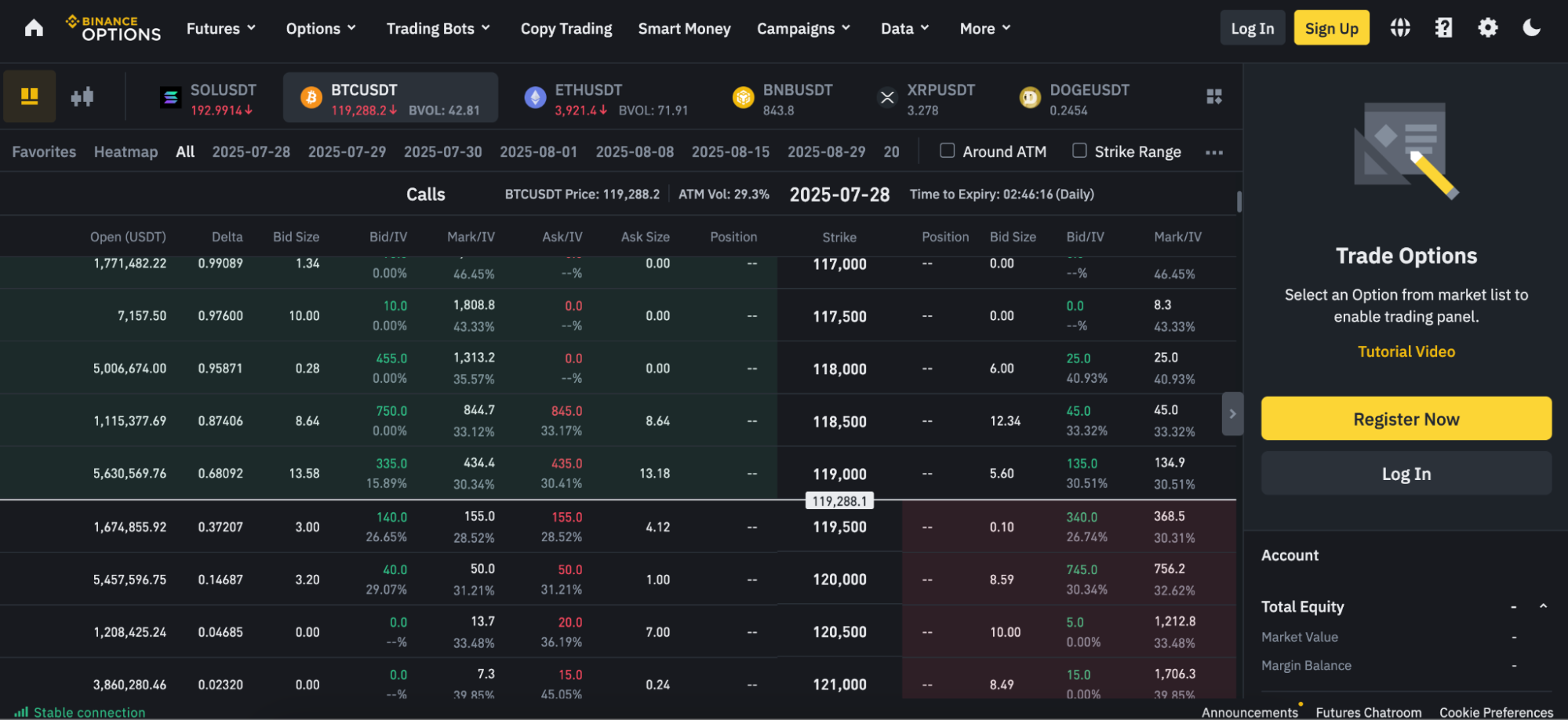Toggle dark mode with the moon icon
1568x720 pixels.
tap(1531, 27)
